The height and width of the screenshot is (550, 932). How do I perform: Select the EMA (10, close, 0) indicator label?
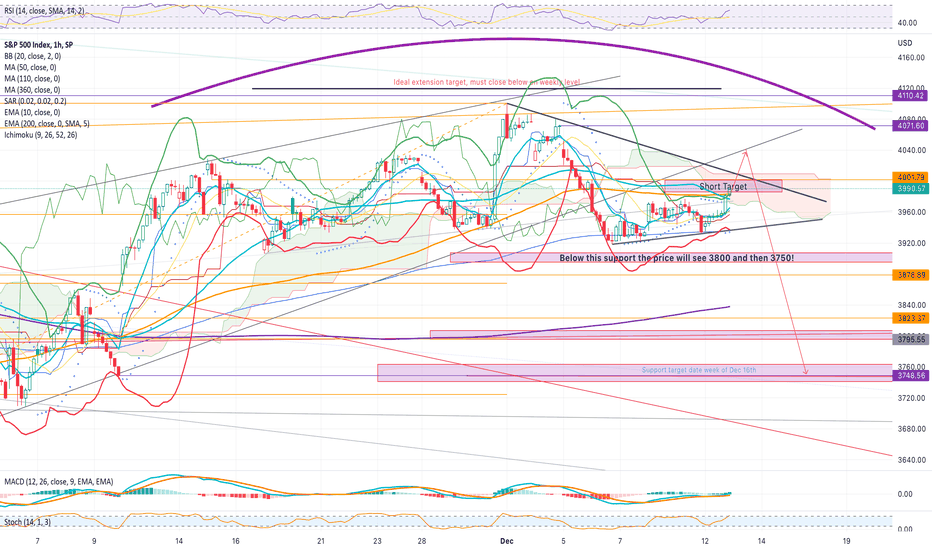[x=32, y=112]
